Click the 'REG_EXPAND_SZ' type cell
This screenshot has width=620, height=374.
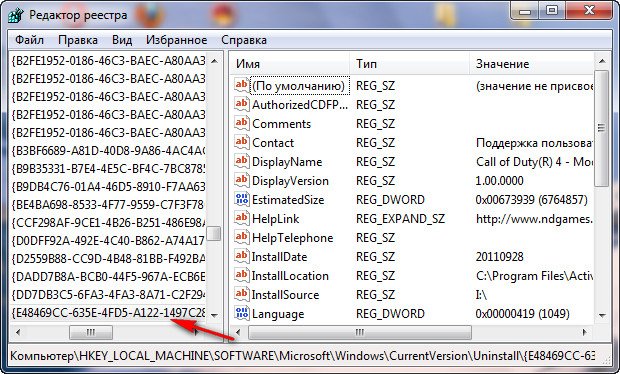pyautogui.click(x=400, y=218)
